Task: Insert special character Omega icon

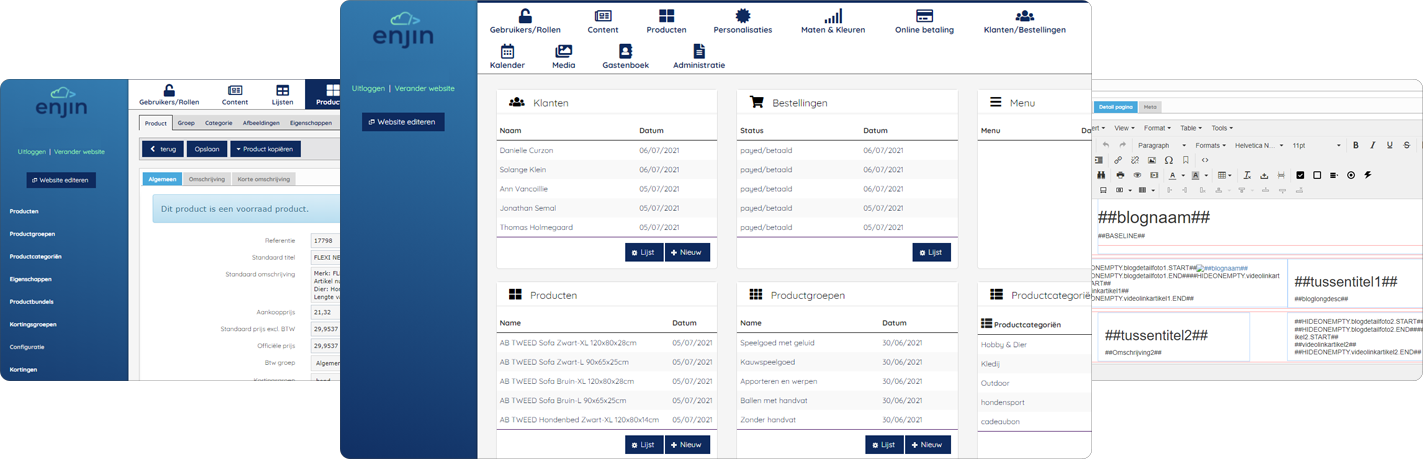Action: coord(1169,160)
